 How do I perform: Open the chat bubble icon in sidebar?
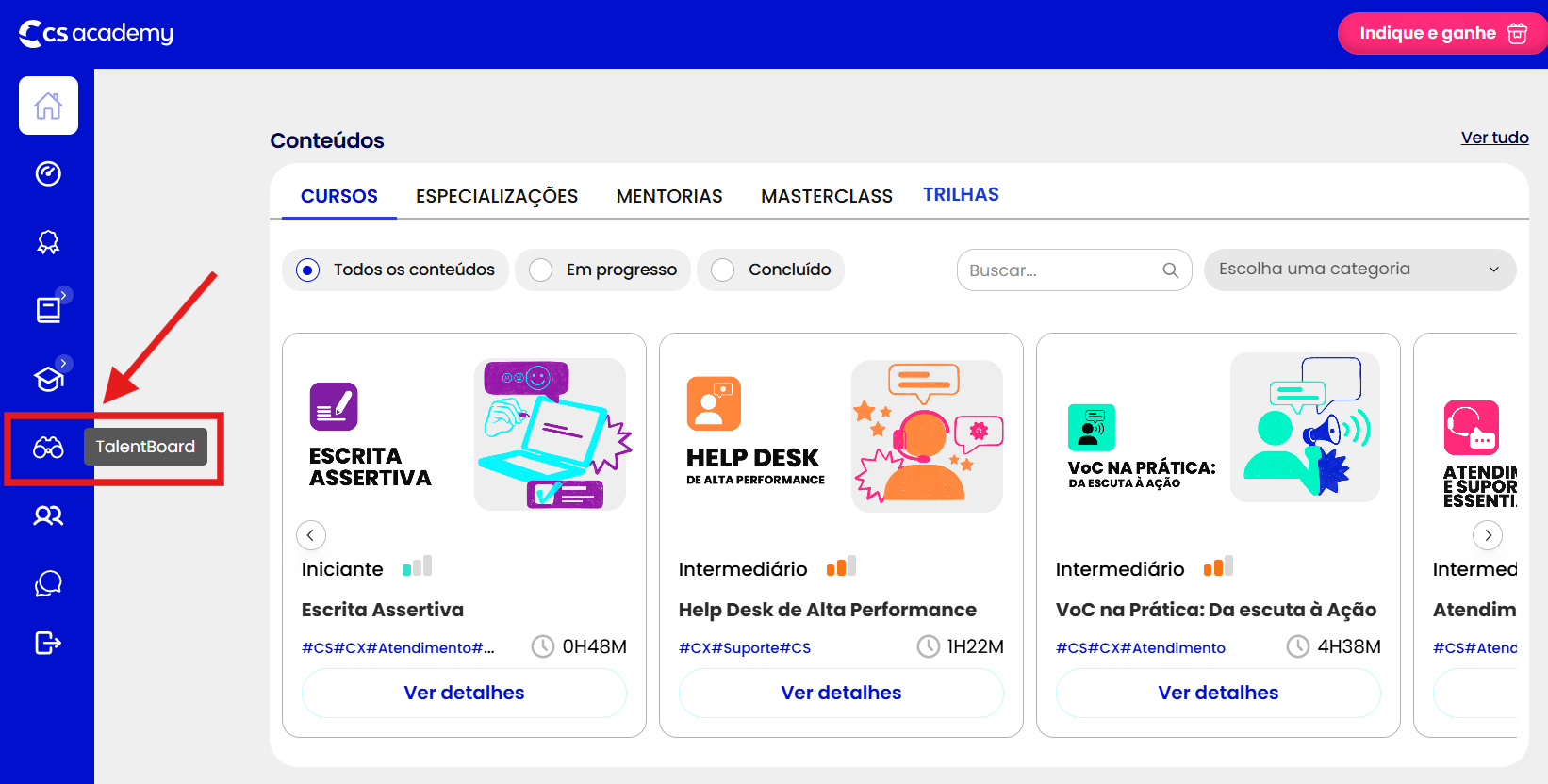(x=48, y=583)
